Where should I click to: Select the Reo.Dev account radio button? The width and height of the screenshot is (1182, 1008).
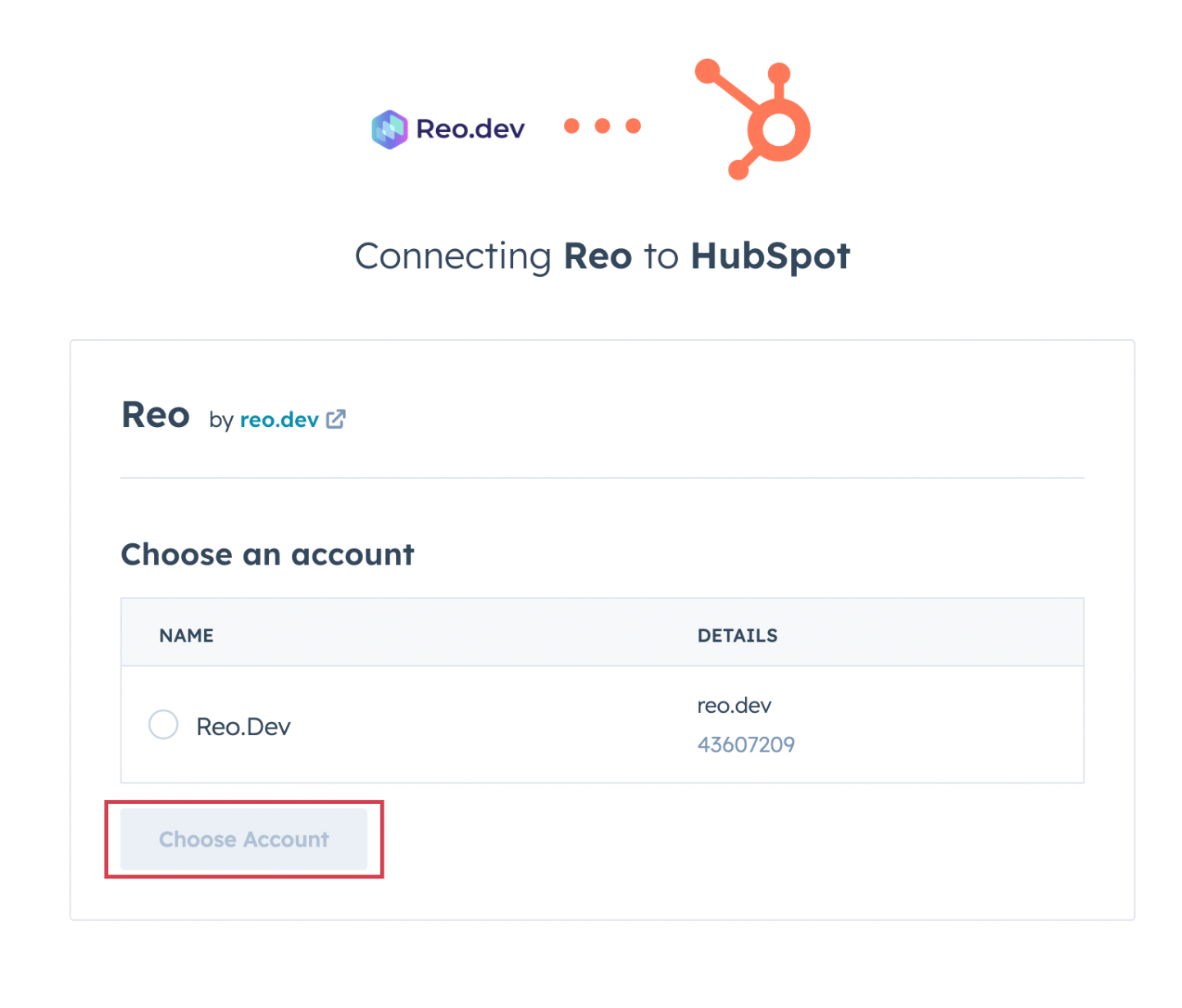pyautogui.click(x=163, y=725)
